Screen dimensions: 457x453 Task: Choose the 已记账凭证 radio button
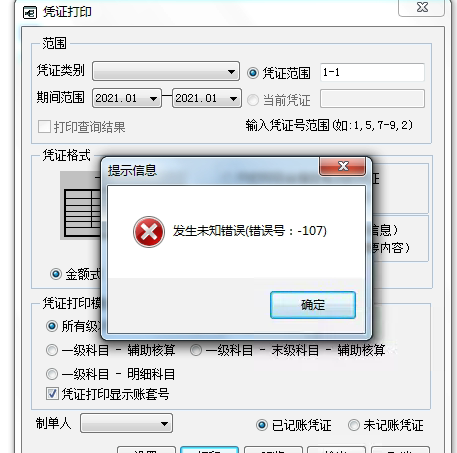(x=262, y=425)
